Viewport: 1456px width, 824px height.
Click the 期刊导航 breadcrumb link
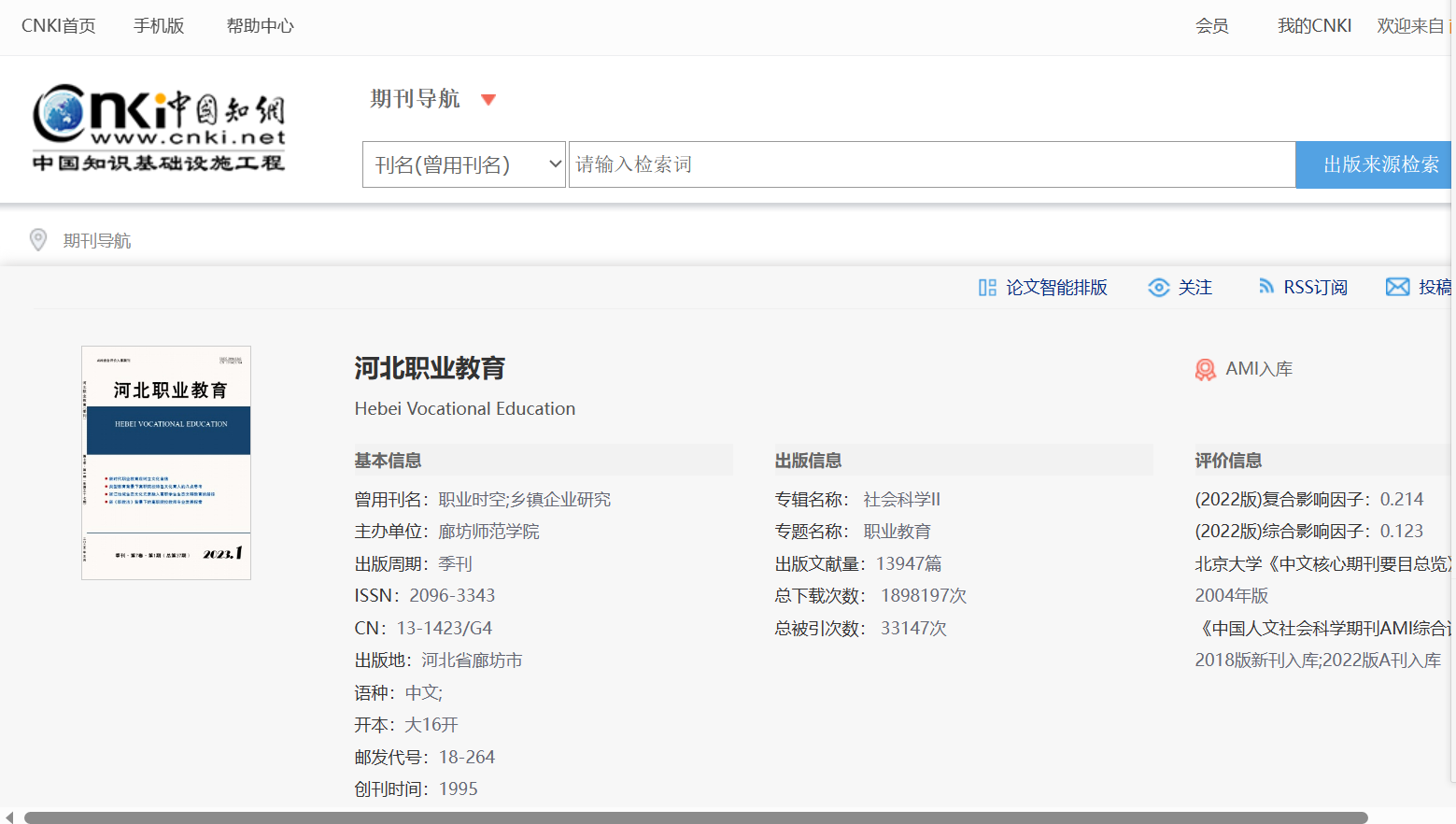(97, 241)
